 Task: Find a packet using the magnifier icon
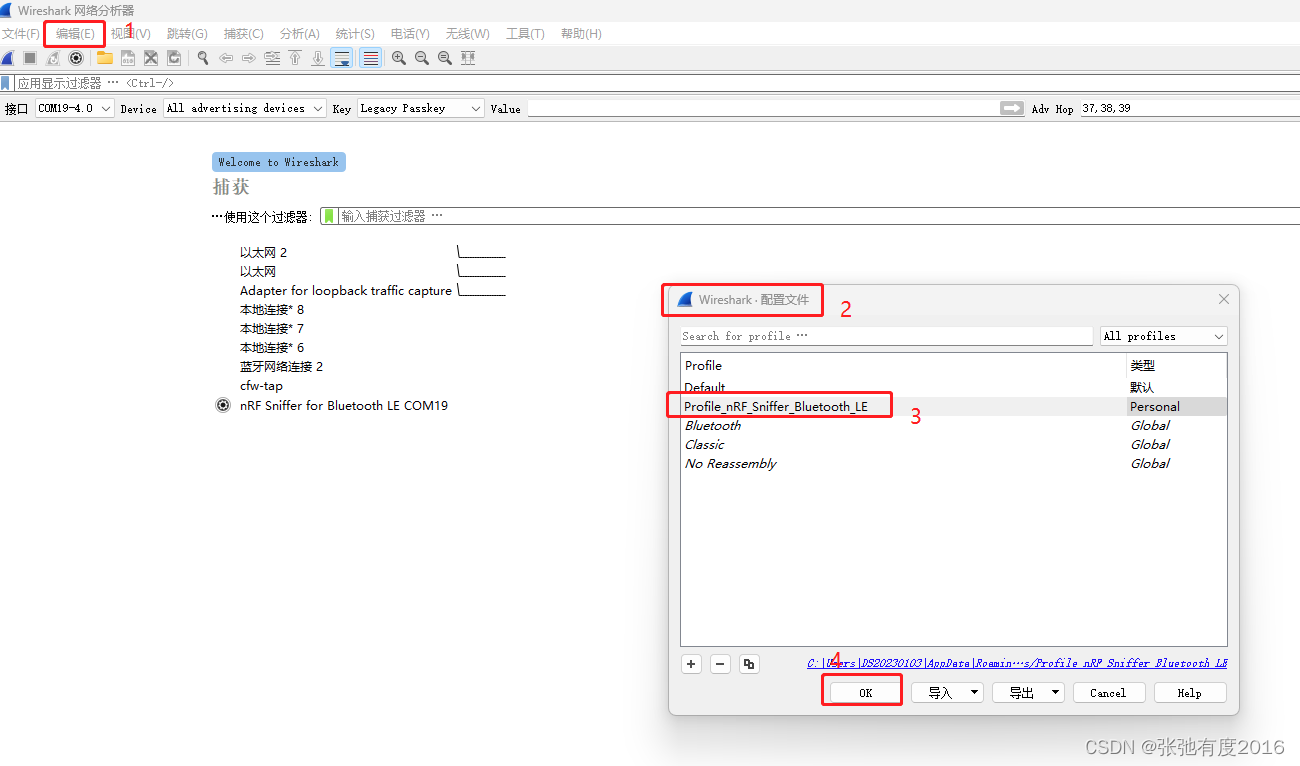203,58
